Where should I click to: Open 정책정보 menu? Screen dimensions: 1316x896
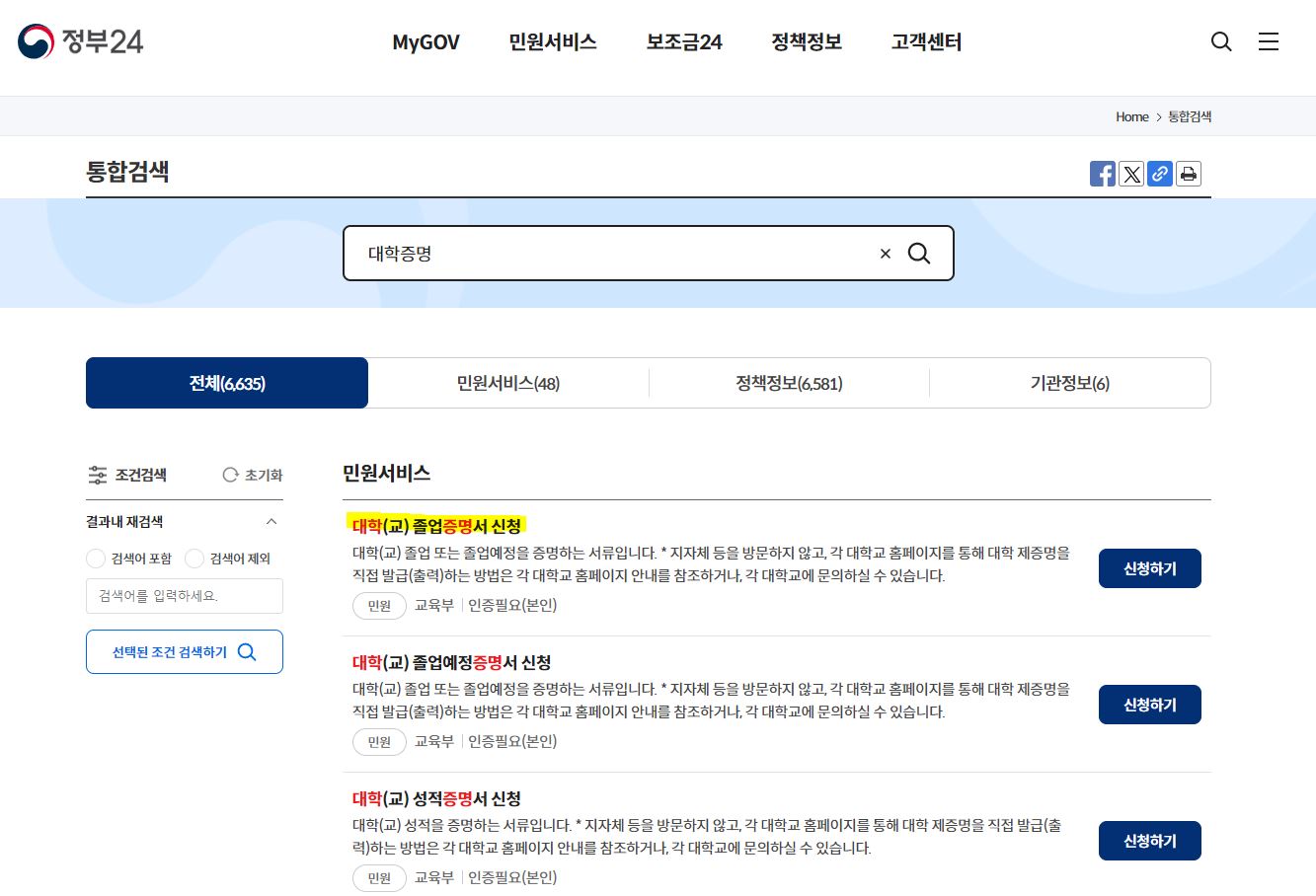(x=807, y=42)
